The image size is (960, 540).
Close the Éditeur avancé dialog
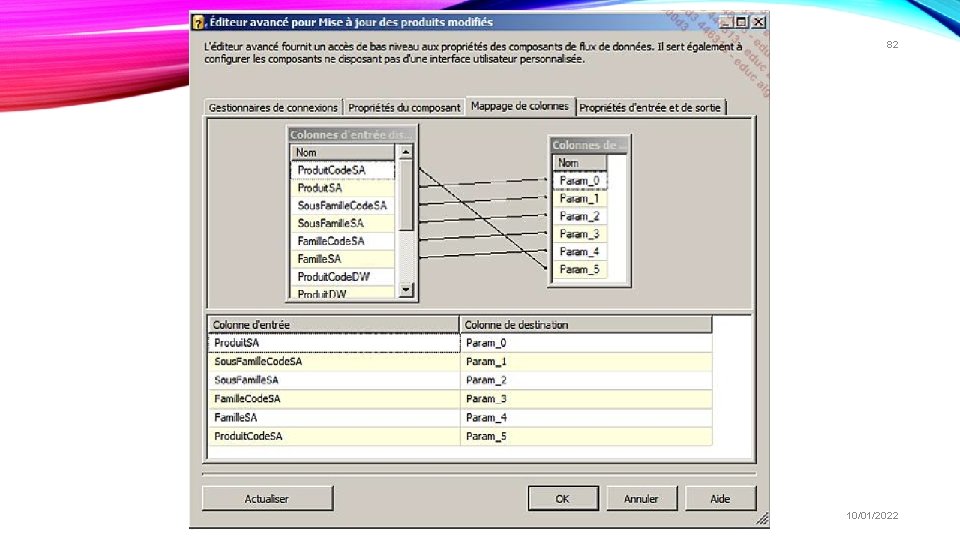coord(759,22)
